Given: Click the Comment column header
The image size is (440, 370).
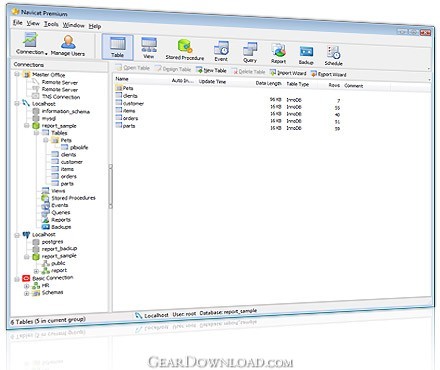Looking at the screenshot, I should tap(354, 86).
